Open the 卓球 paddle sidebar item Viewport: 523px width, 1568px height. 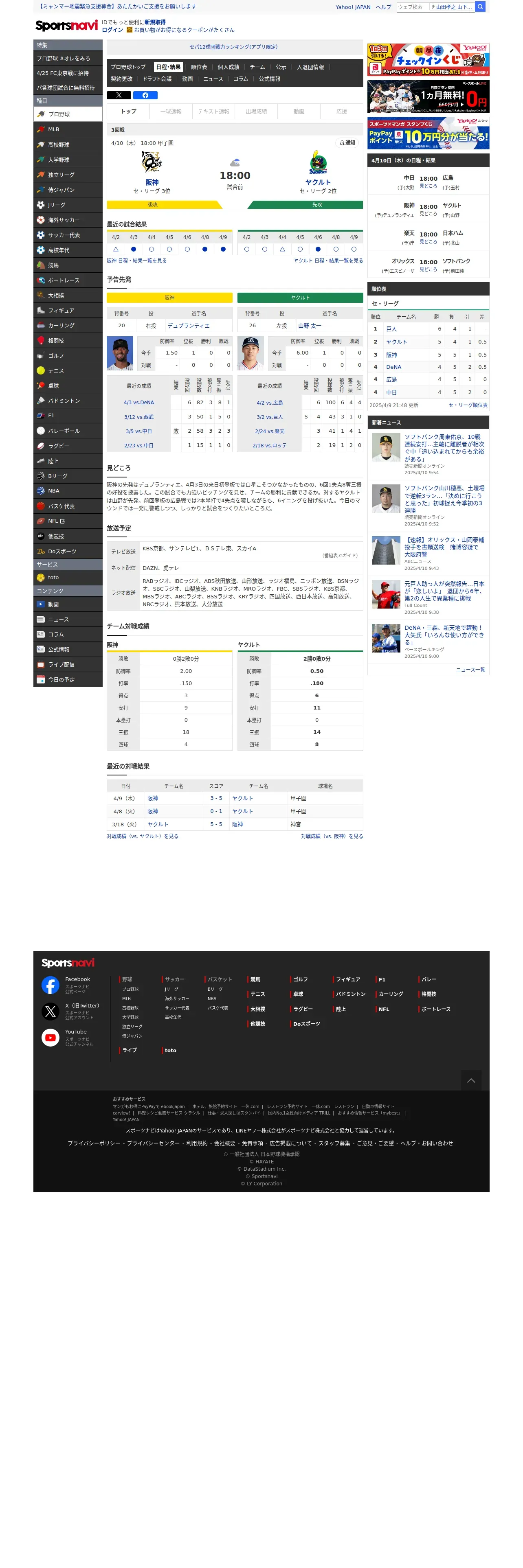coord(68,385)
